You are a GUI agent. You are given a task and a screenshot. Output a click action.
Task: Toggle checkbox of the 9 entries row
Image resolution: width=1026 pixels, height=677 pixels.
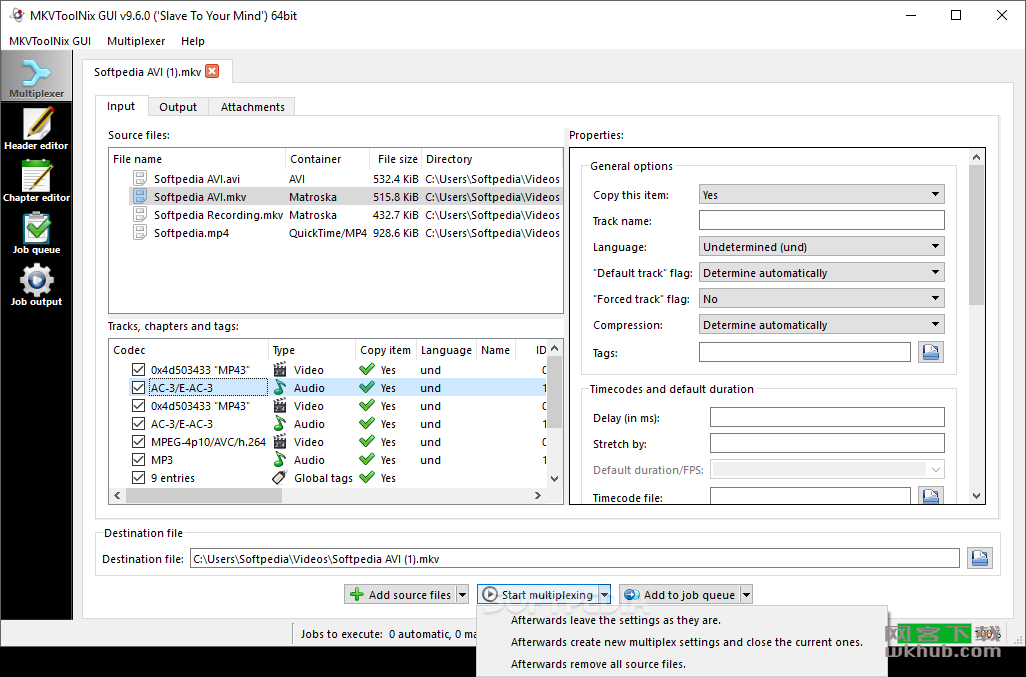pyautogui.click(x=138, y=477)
